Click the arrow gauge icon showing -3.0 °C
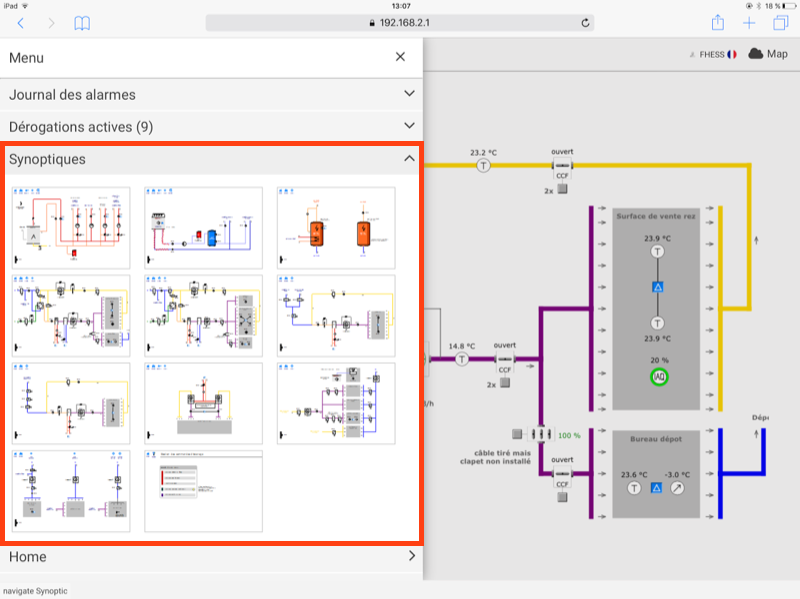This screenshot has width=800, height=599. [x=677, y=488]
